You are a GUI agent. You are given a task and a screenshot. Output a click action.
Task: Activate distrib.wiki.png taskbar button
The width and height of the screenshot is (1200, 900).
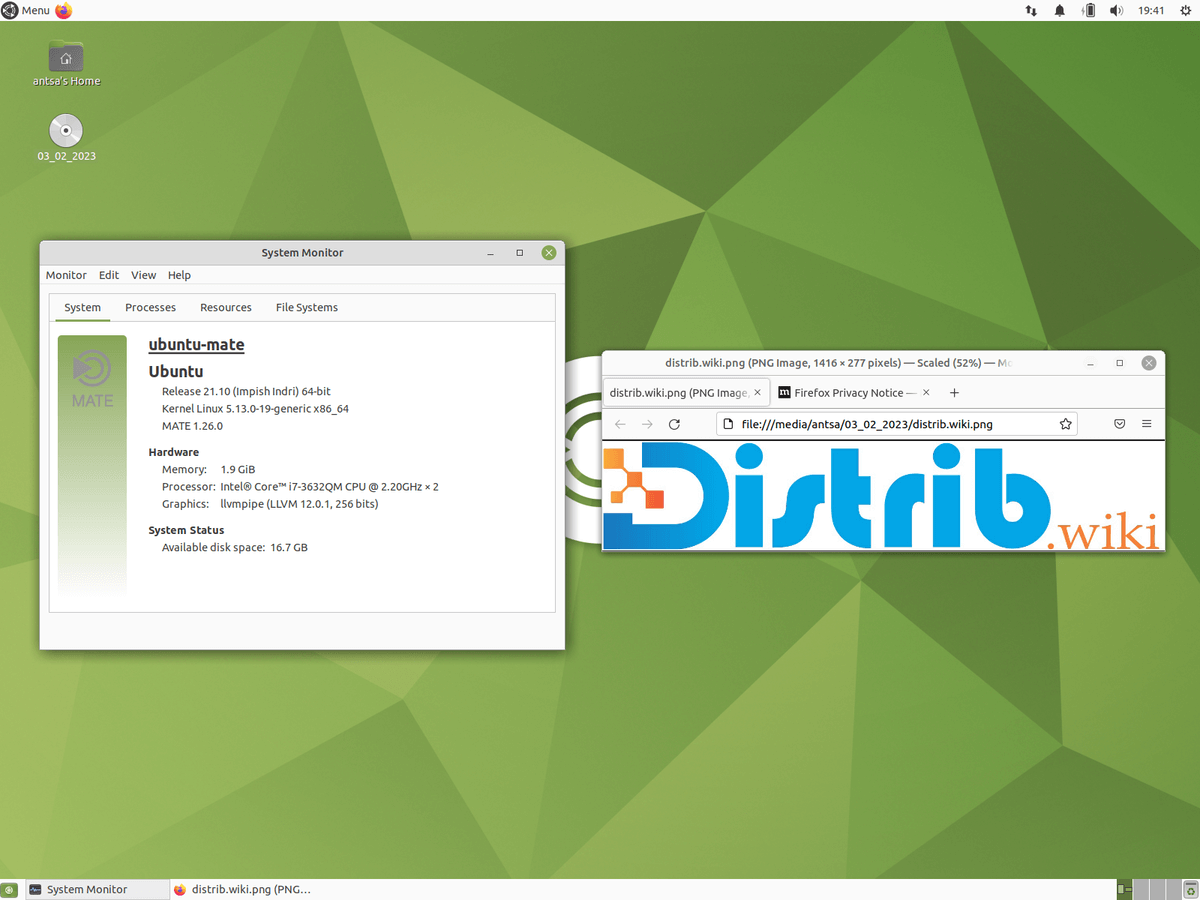pos(242,889)
